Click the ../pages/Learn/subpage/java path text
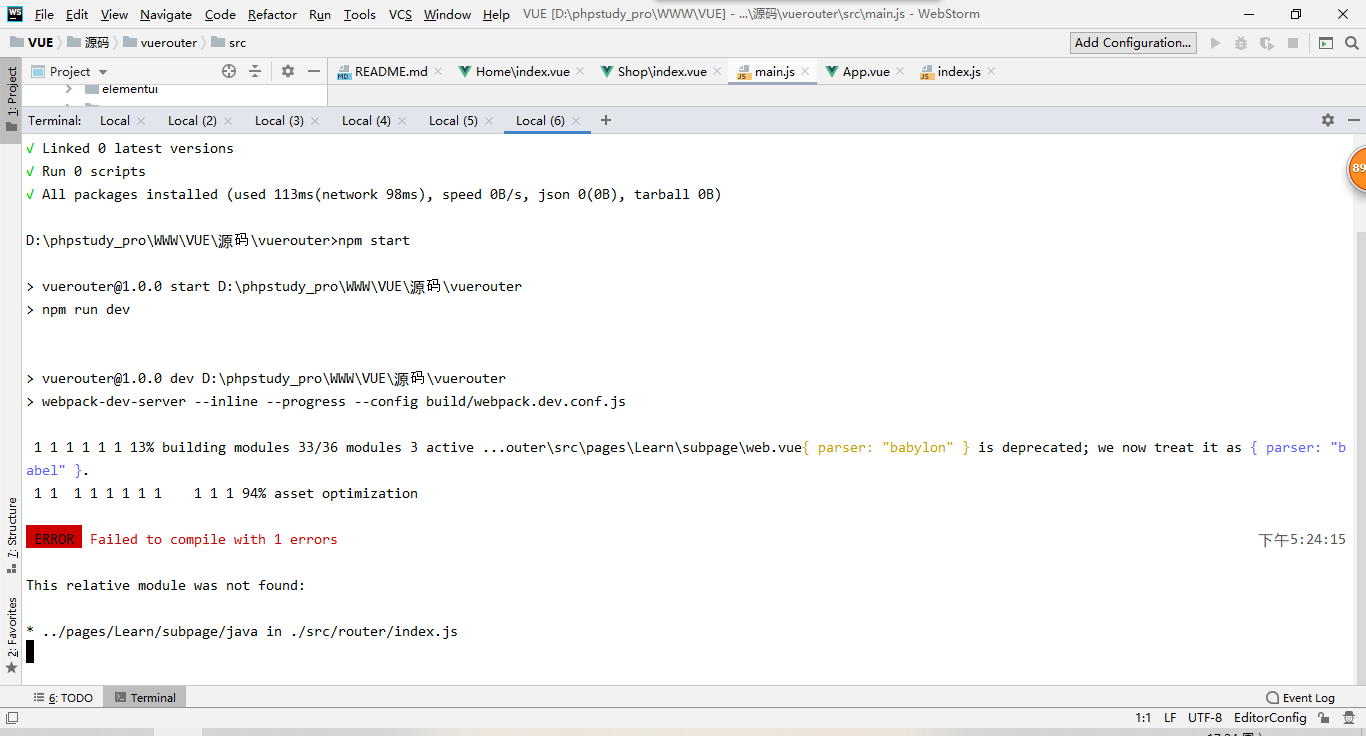Screen dimensions: 1366x736 click(149, 631)
